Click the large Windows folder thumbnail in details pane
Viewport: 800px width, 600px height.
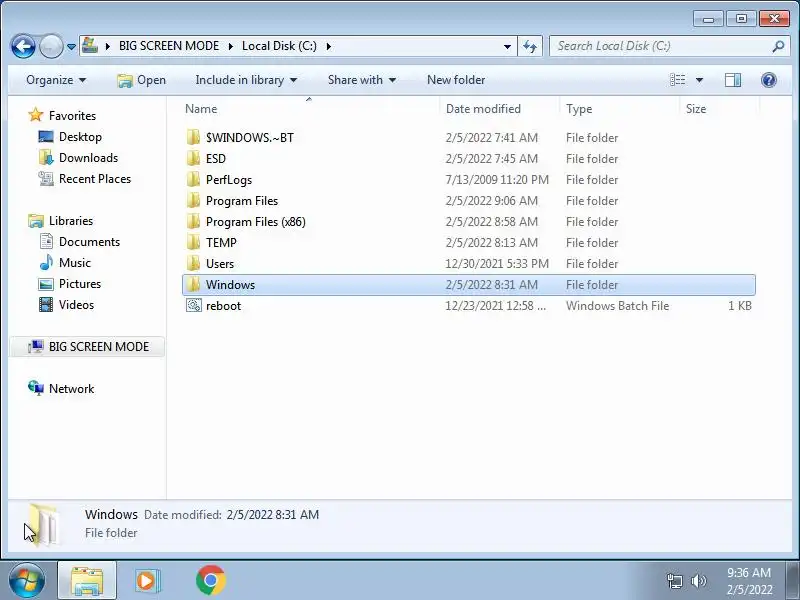point(44,524)
